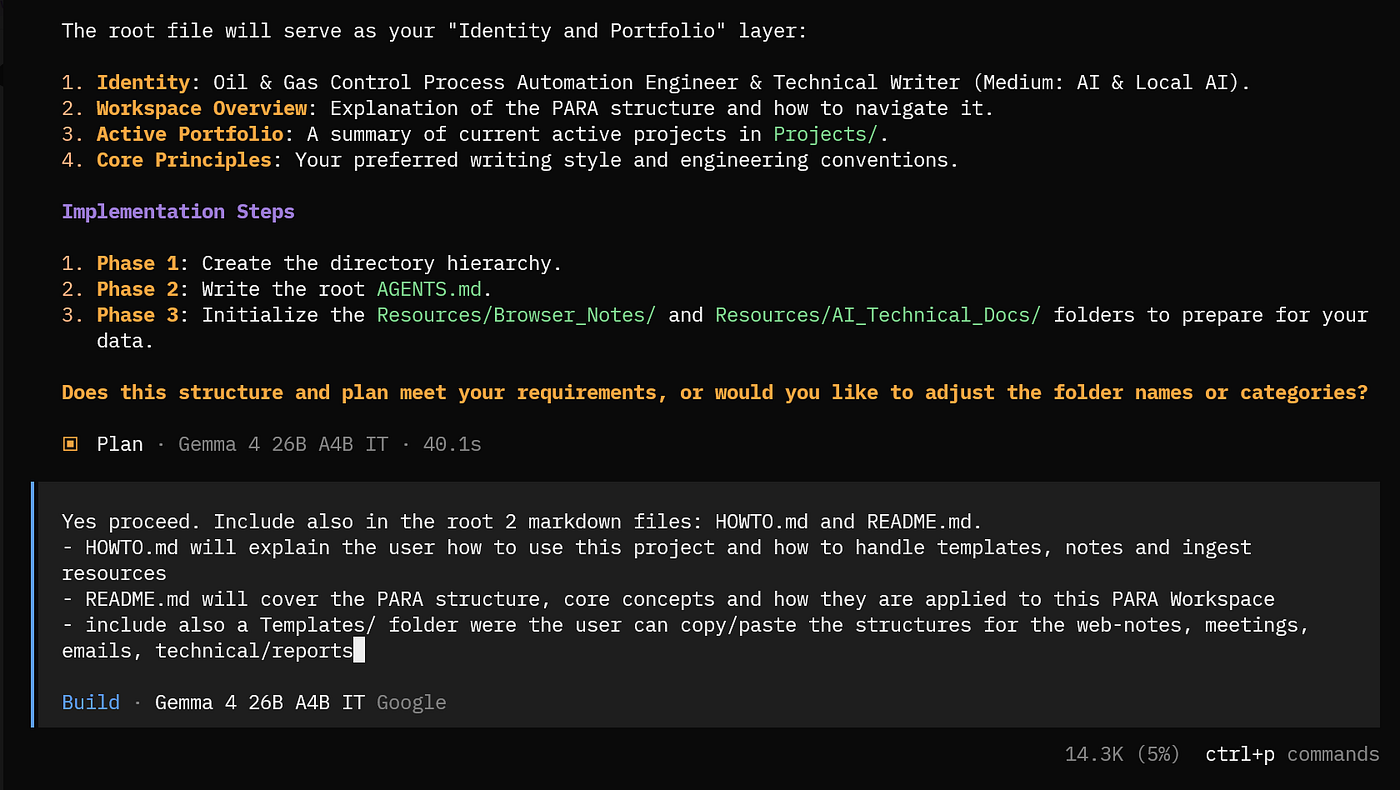Image resolution: width=1400 pixels, height=790 pixels.
Task: Click the Implementation Steps heading
Action: (x=178, y=211)
